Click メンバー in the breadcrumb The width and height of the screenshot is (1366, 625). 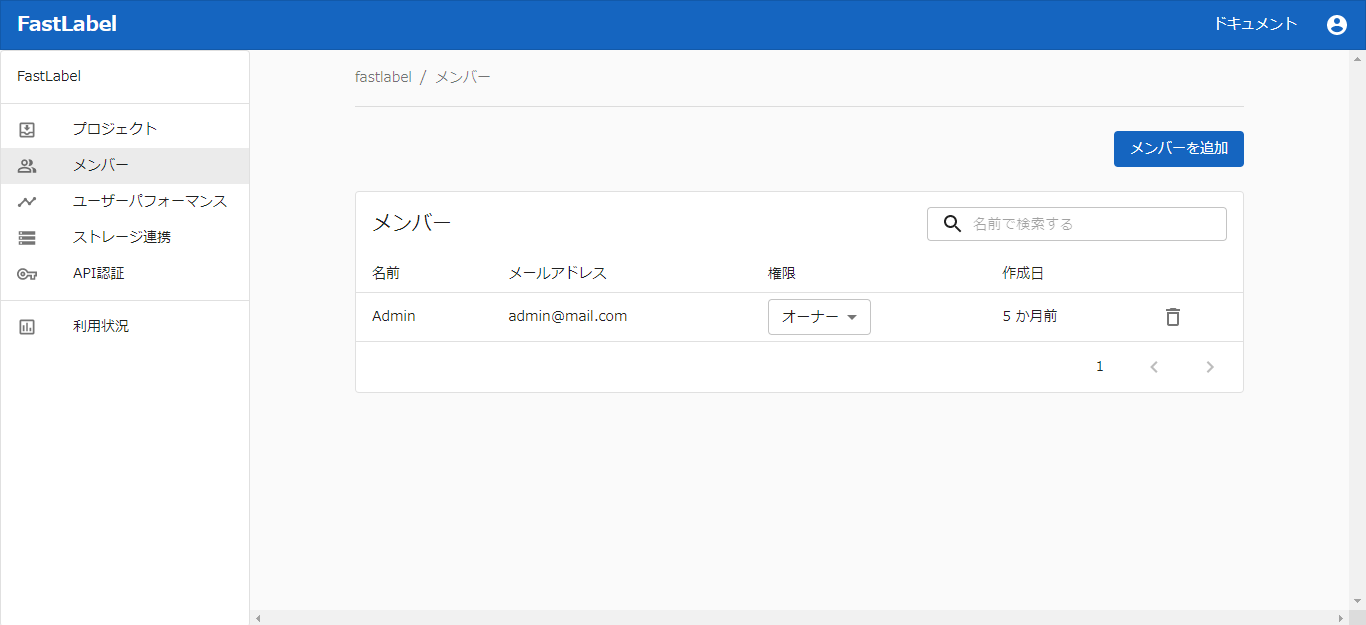[463, 77]
